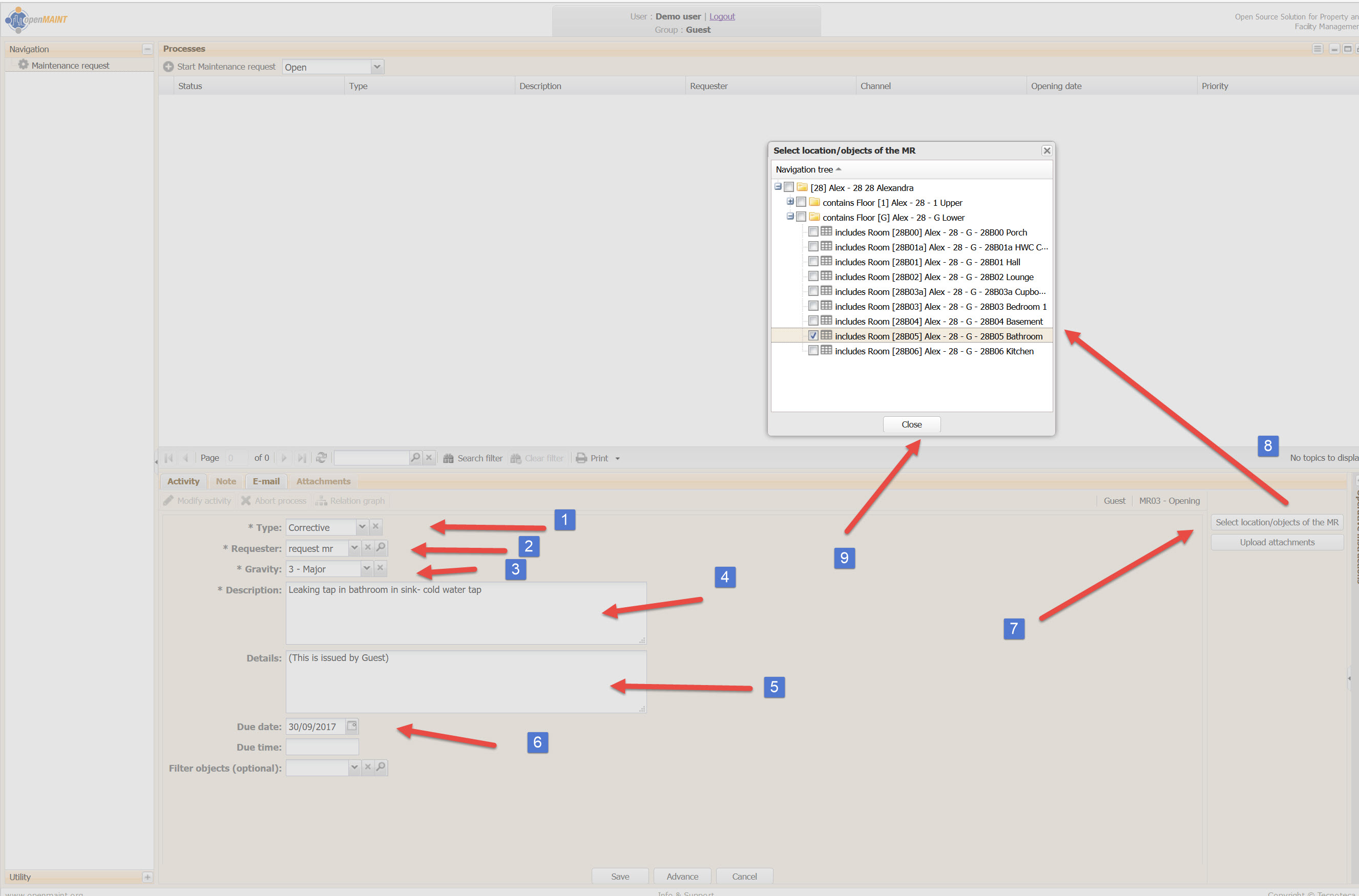1359x896 pixels.
Task: Open the Gravity dropdown arrow
Action: click(366, 568)
